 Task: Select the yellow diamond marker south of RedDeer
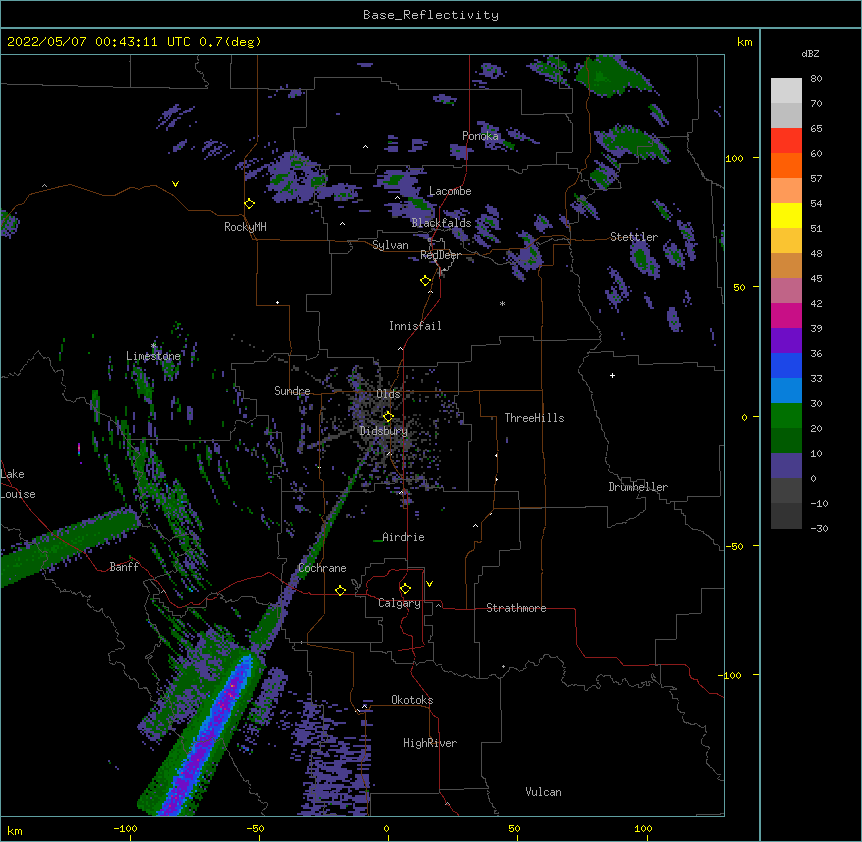(x=426, y=281)
